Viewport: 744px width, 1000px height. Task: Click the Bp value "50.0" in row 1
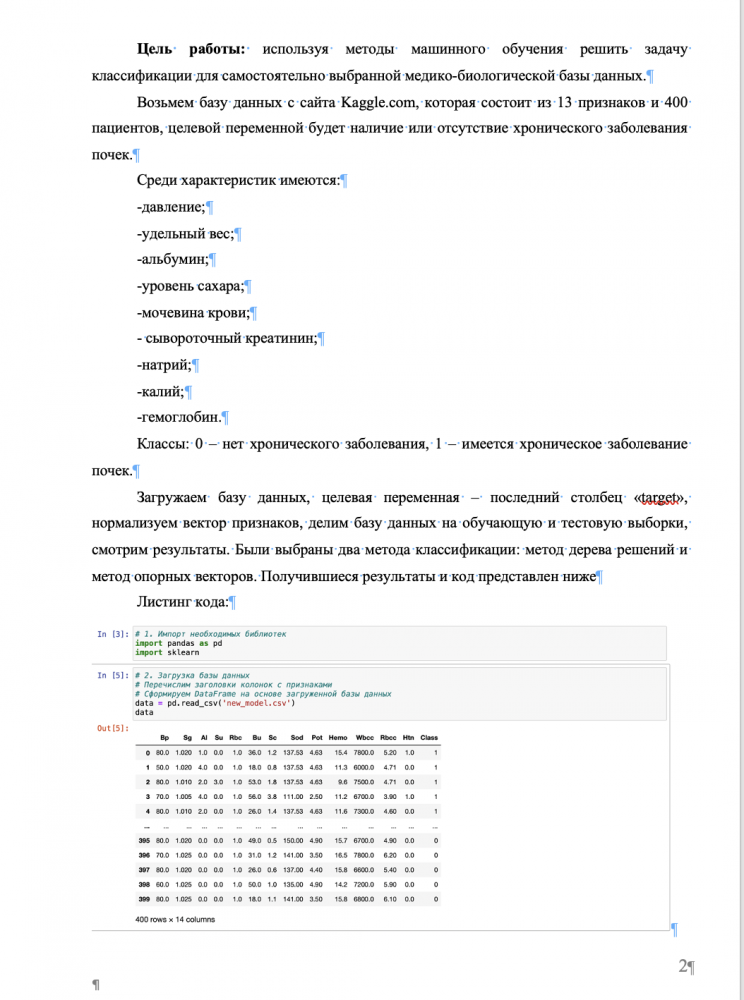click(x=163, y=767)
